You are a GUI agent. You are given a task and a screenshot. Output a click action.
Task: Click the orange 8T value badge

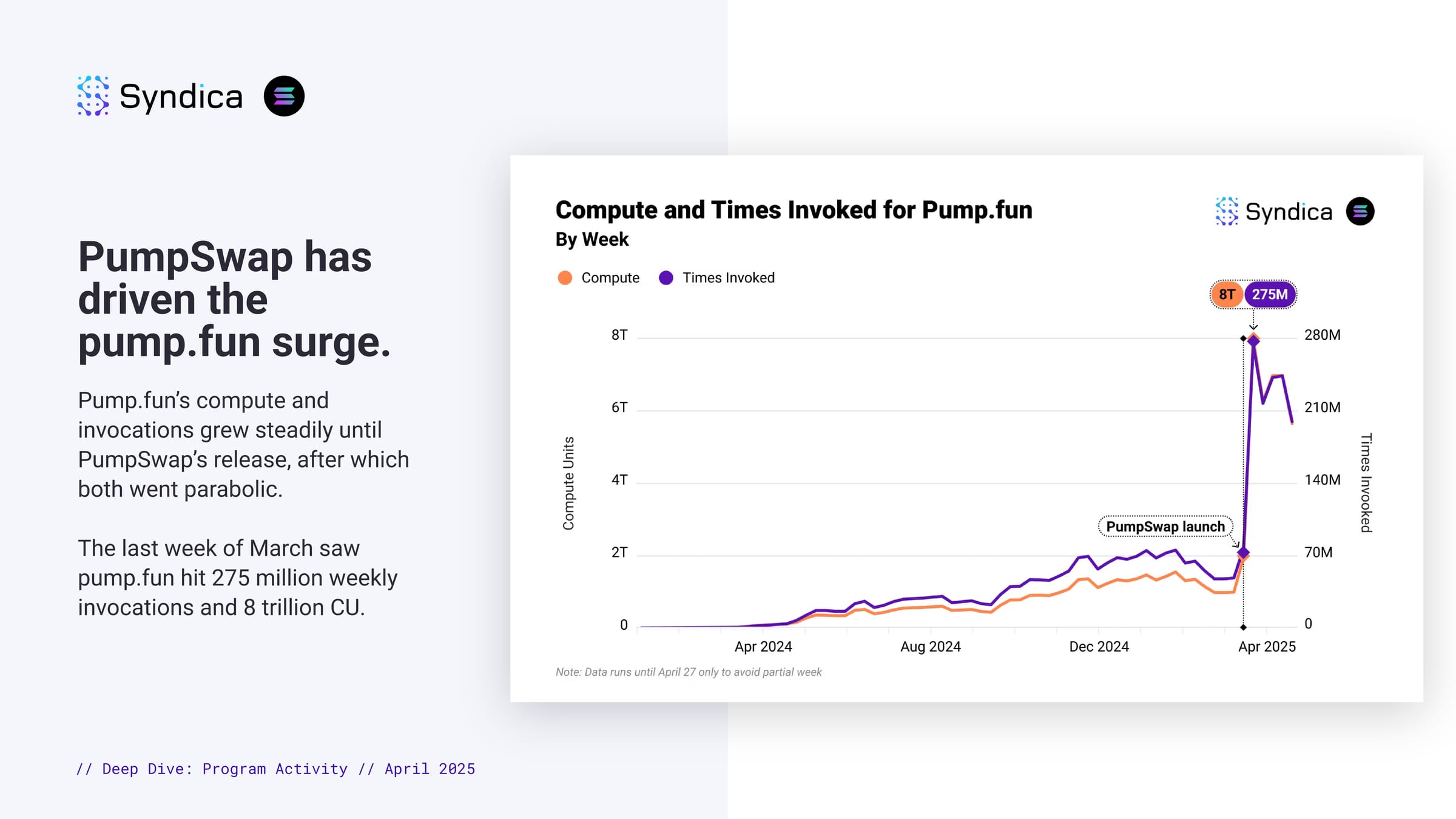(x=1227, y=294)
